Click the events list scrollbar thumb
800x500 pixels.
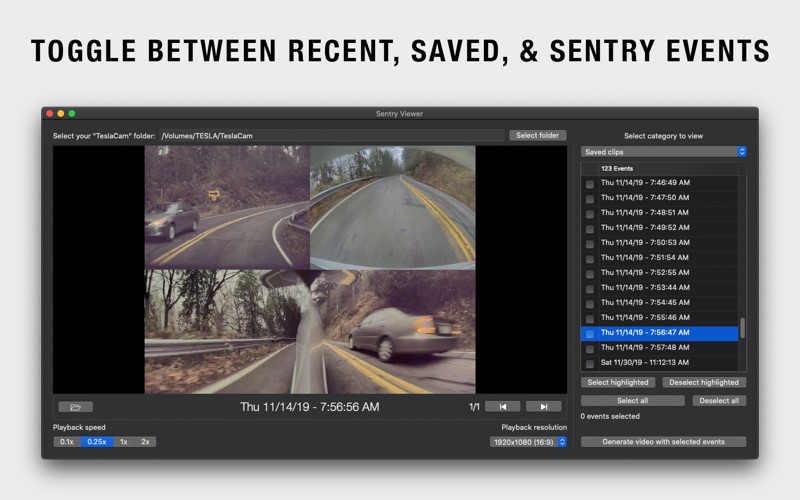(742, 328)
